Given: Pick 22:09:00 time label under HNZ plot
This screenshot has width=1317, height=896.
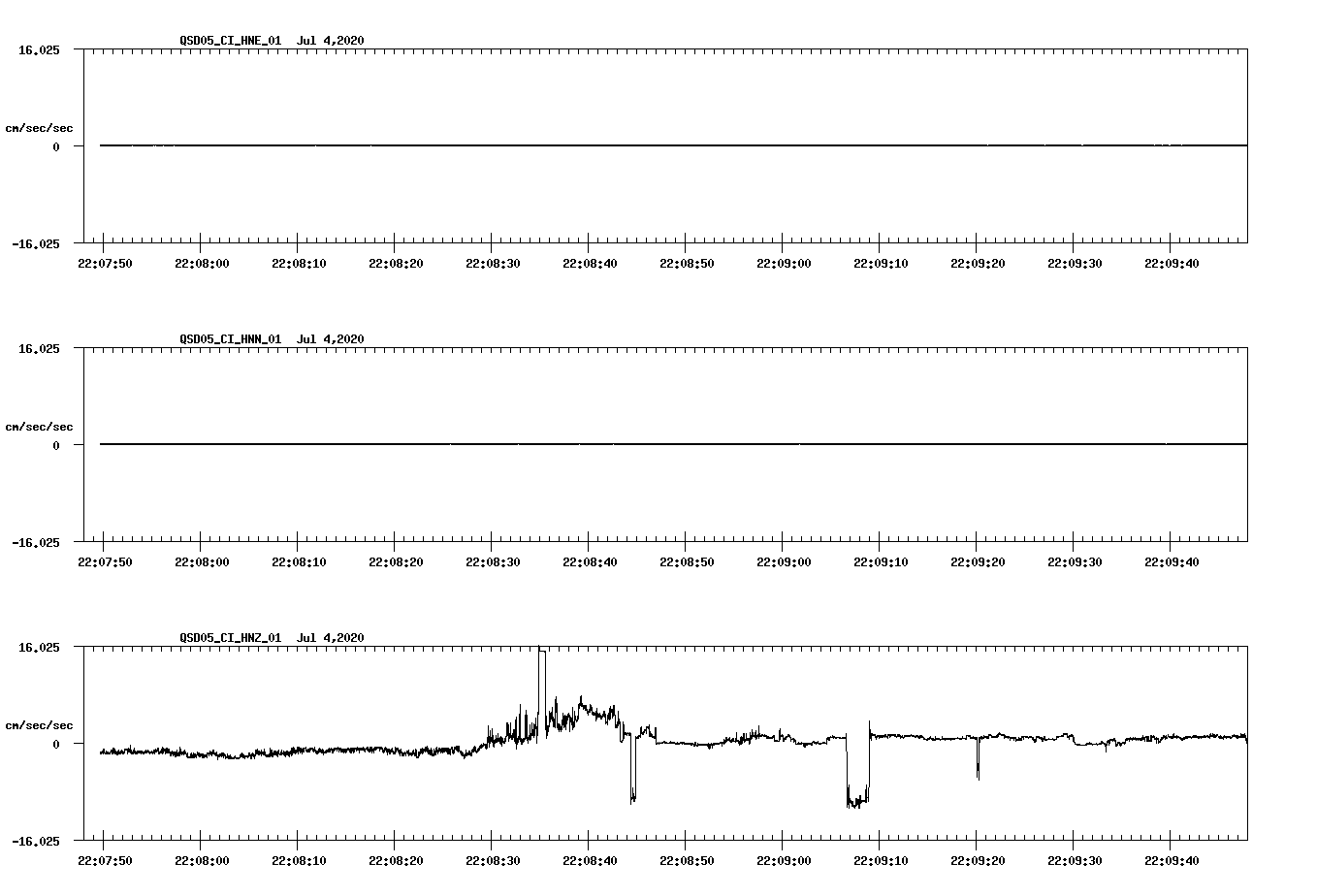Looking at the screenshot, I should coord(784,860).
